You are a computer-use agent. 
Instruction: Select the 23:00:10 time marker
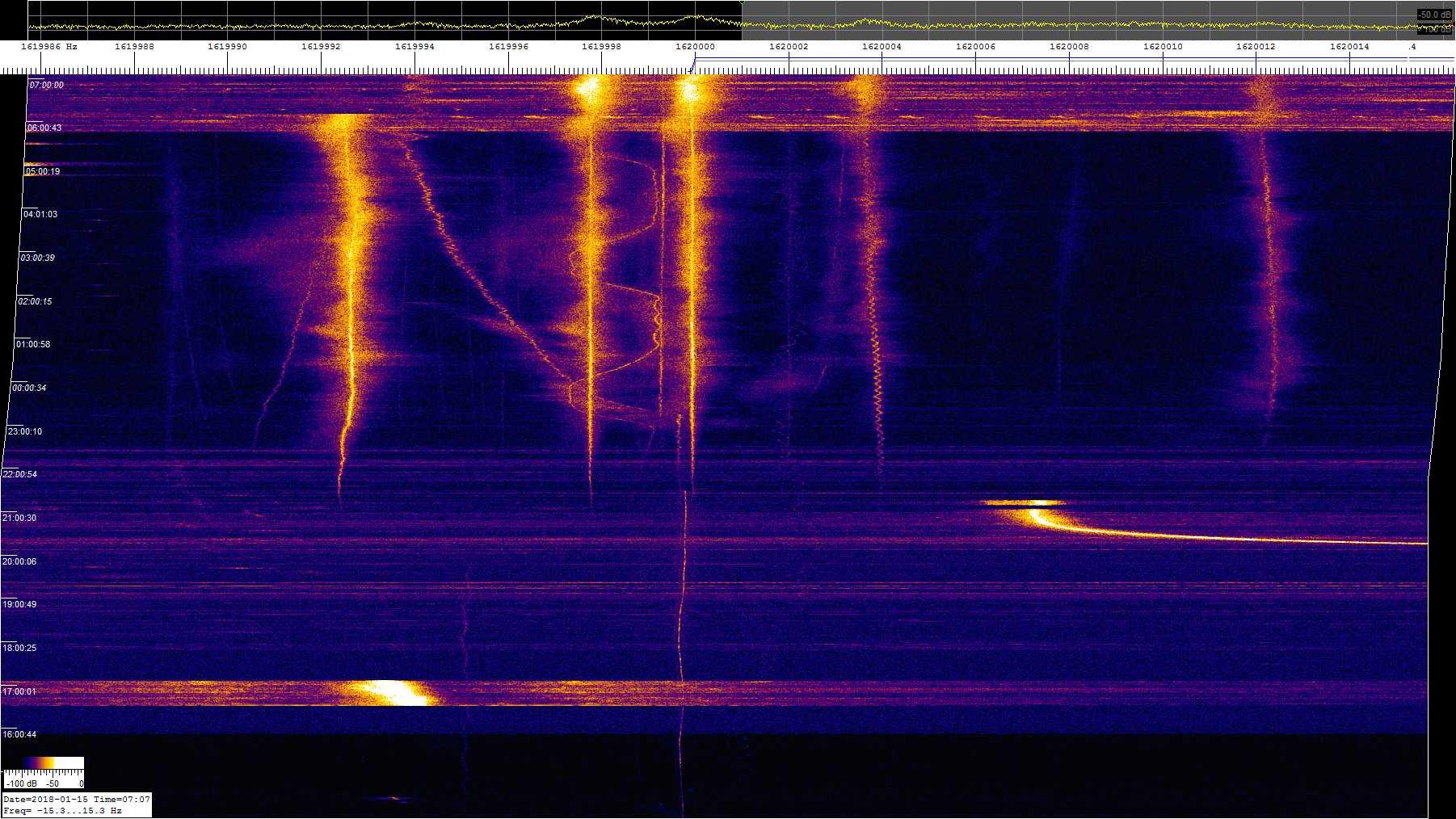(25, 431)
